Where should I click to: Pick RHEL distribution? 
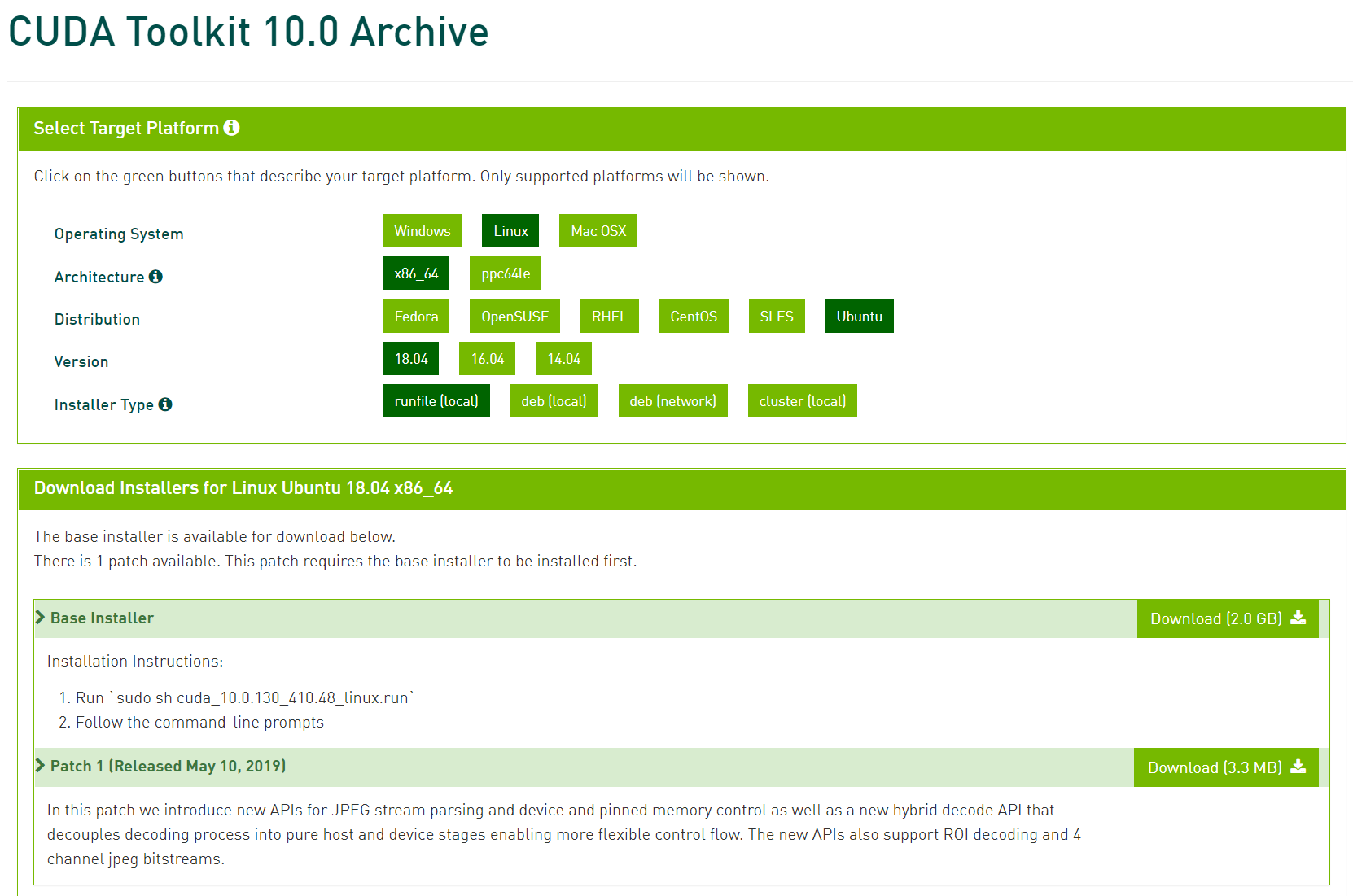[610, 317]
